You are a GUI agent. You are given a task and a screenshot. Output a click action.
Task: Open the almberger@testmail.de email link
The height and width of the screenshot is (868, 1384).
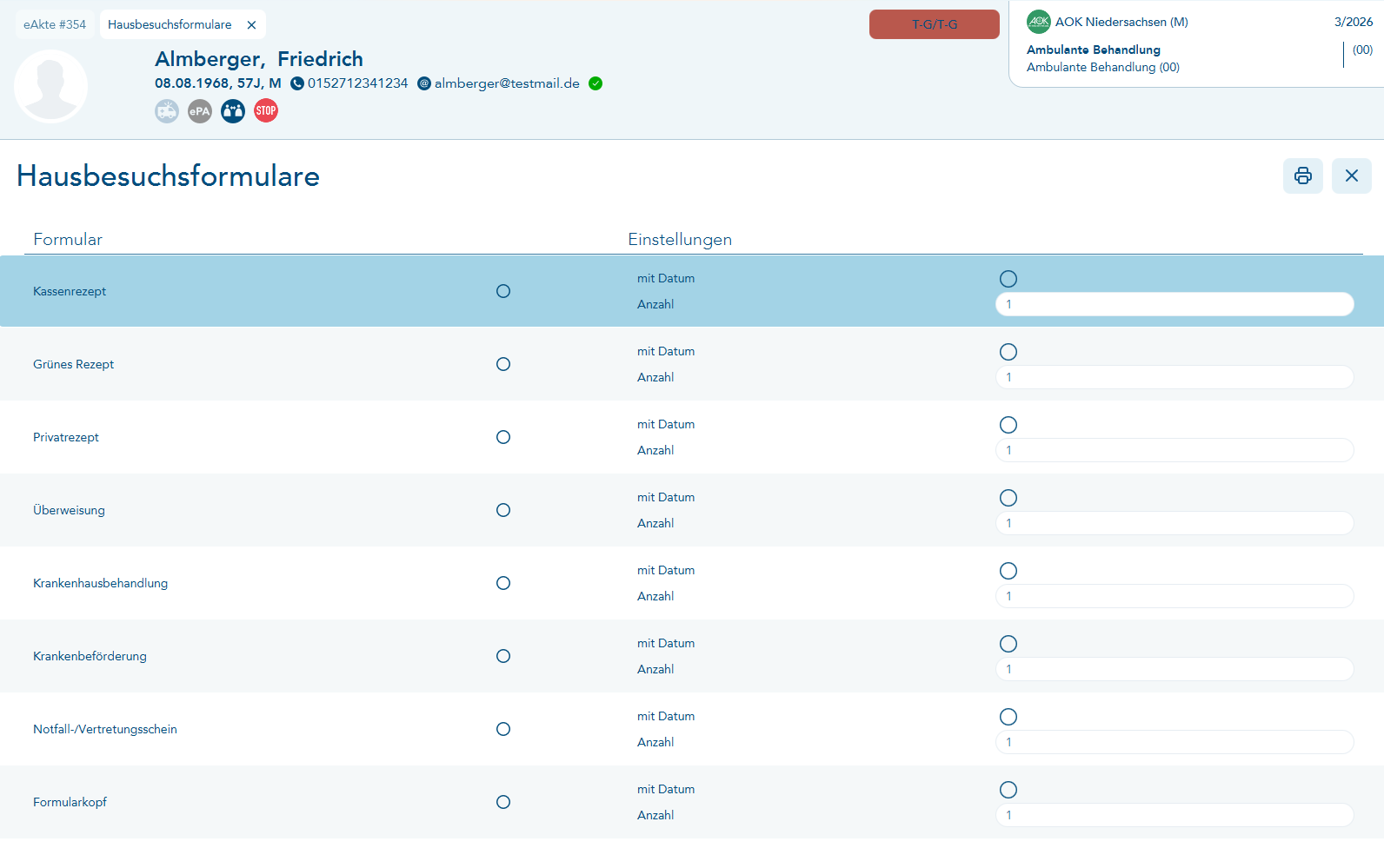click(507, 83)
